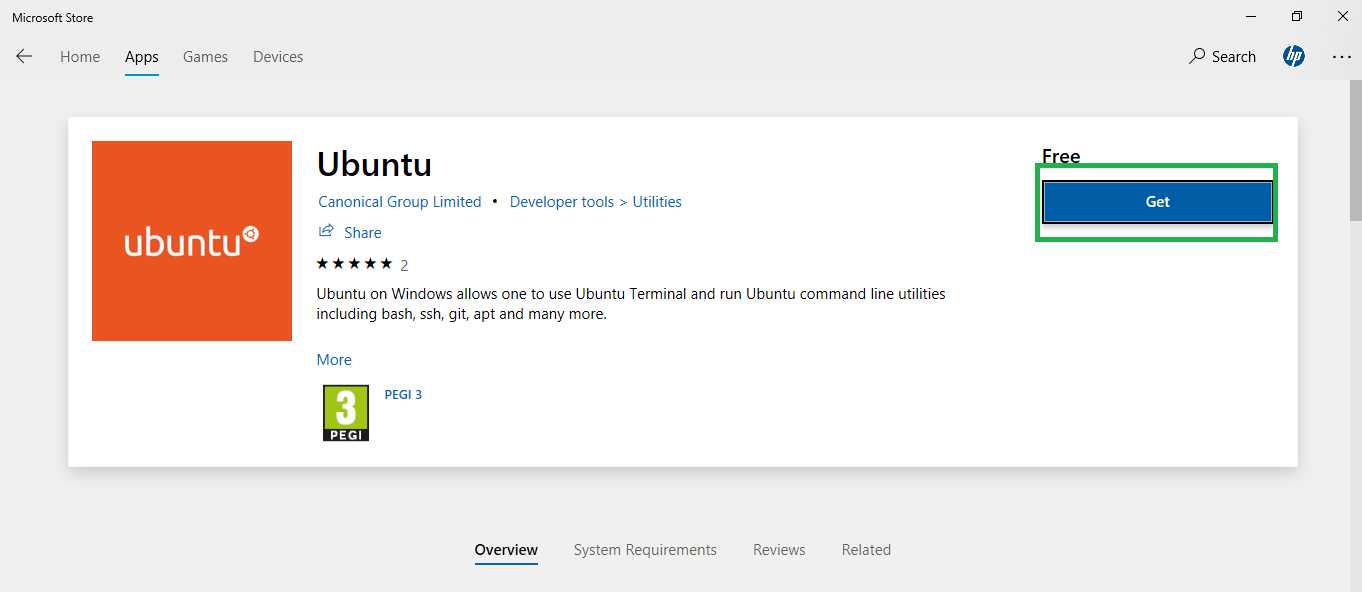Image resolution: width=1362 pixels, height=592 pixels.
Task: Click the Free price label
Action: [x=1061, y=156]
